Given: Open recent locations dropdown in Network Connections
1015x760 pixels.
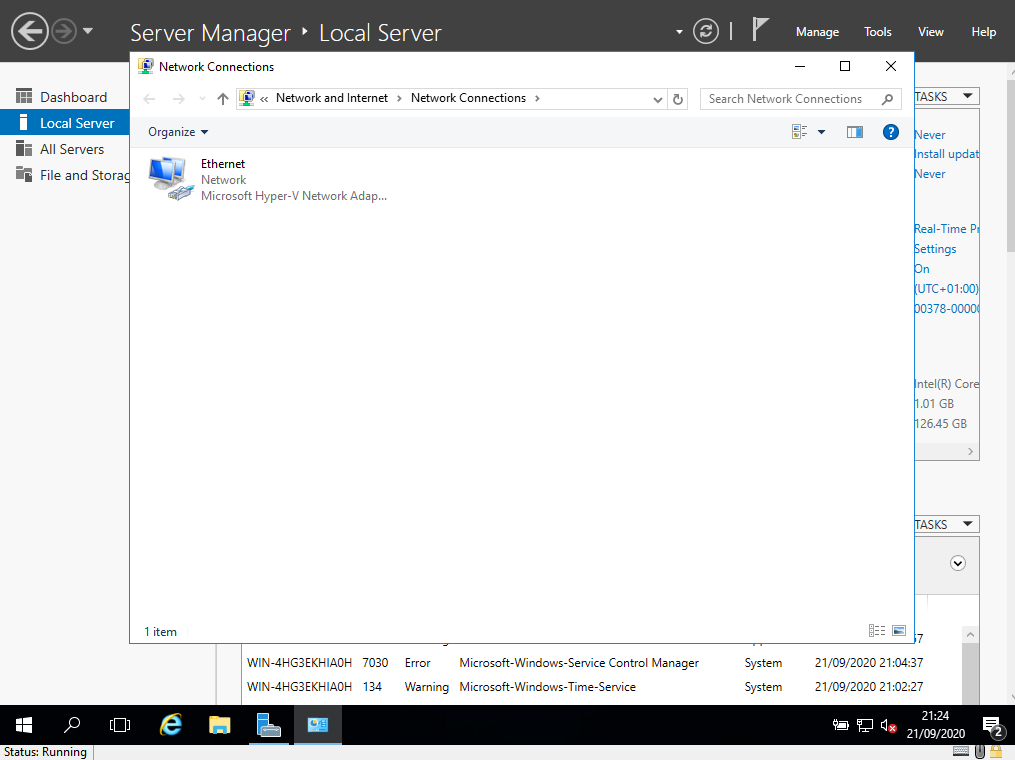Looking at the screenshot, I should coord(202,98).
